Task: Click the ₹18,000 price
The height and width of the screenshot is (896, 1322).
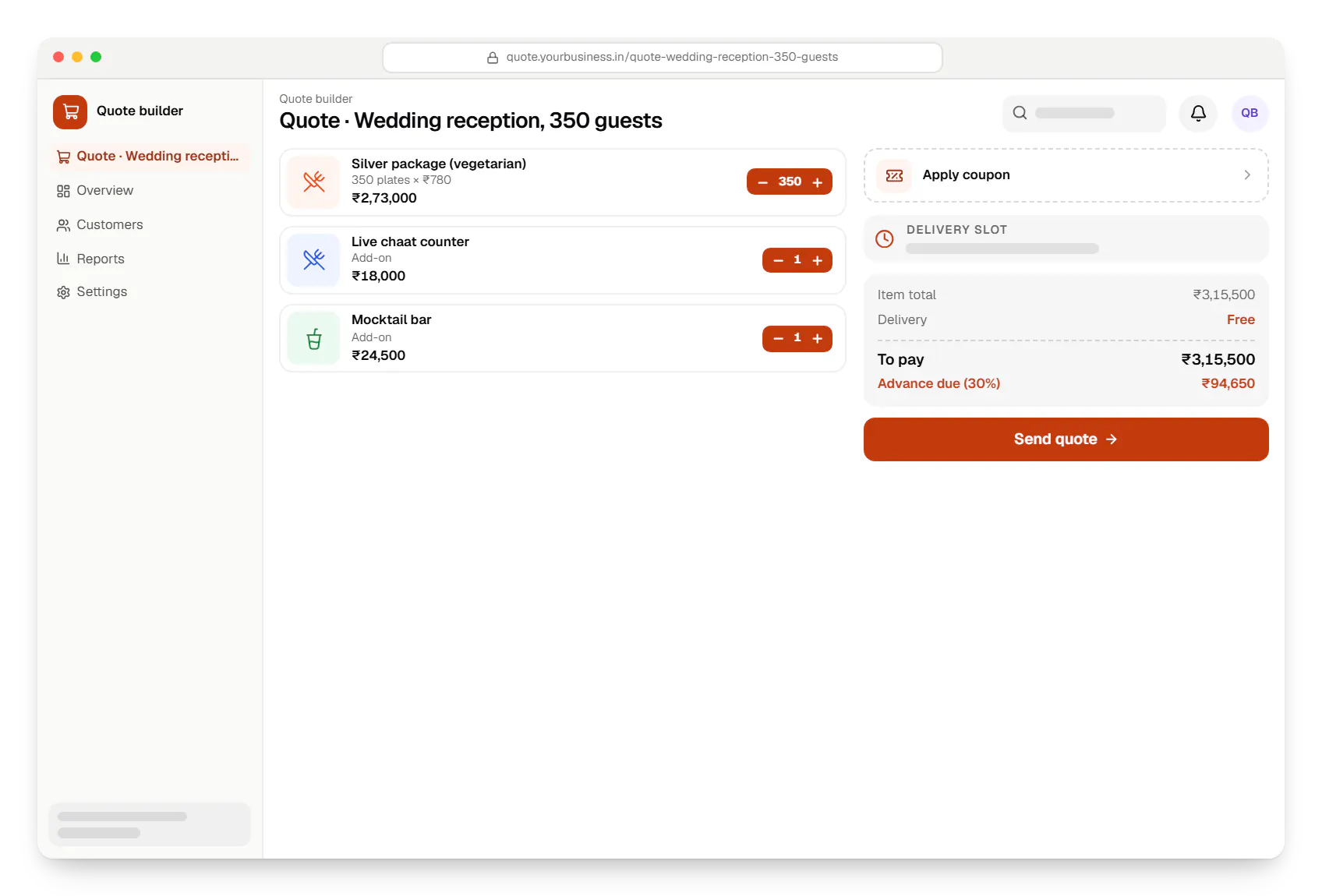Action: pyautogui.click(x=378, y=276)
